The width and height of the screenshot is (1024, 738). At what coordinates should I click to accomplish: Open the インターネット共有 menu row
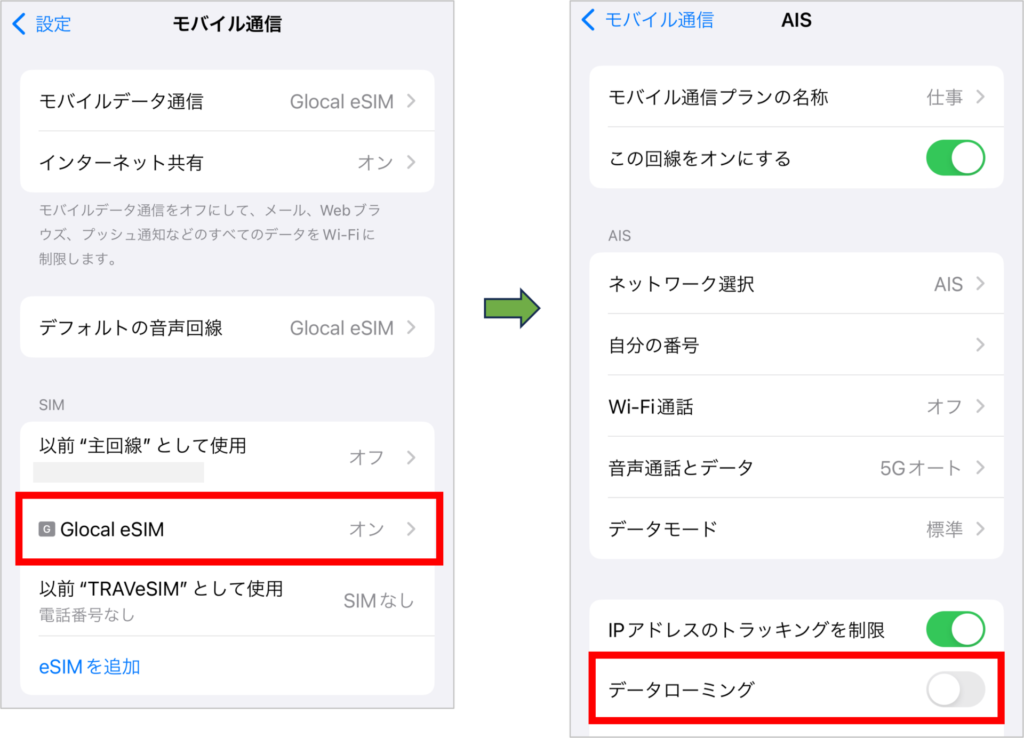click(x=227, y=162)
